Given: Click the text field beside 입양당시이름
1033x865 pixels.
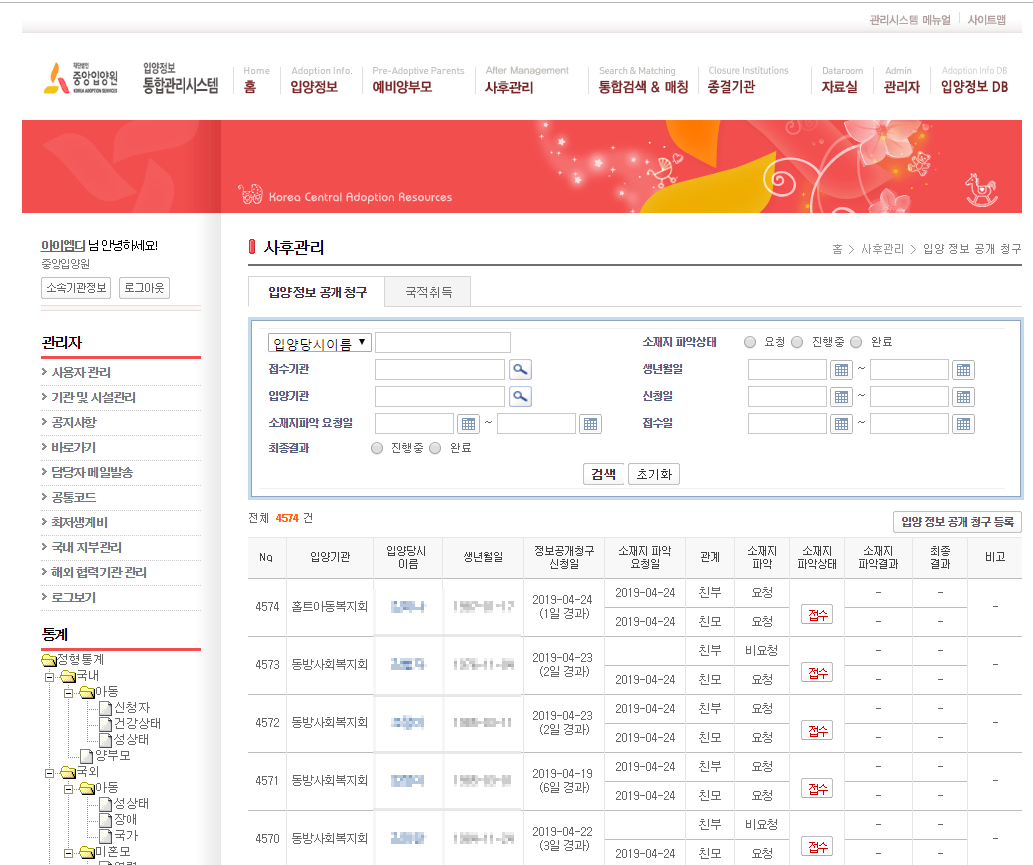Looking at the screenshot, I should 443,342.
